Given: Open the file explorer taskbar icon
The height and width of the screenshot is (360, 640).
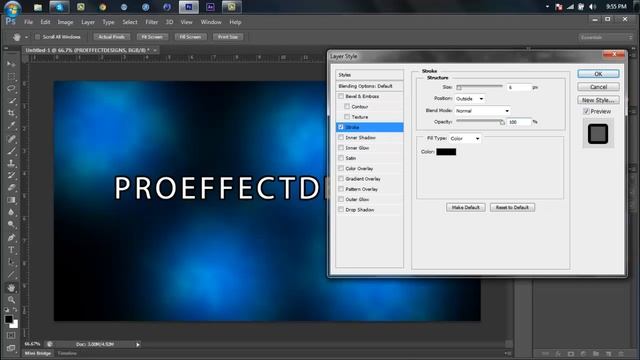Looking at the screenshot, I should pyautogui.click(x=38, y=7).
